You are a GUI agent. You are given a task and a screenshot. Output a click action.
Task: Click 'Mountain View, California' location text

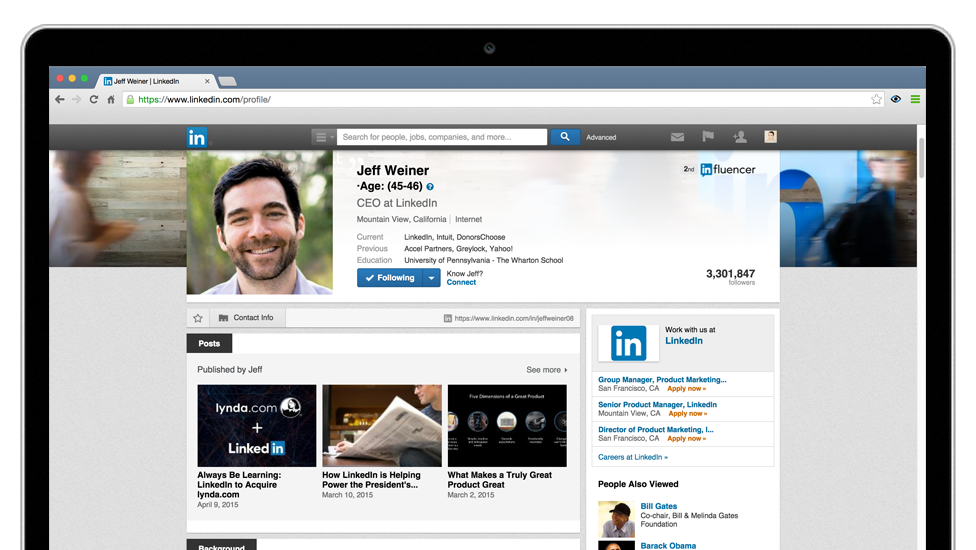click(x=401, y=220)
